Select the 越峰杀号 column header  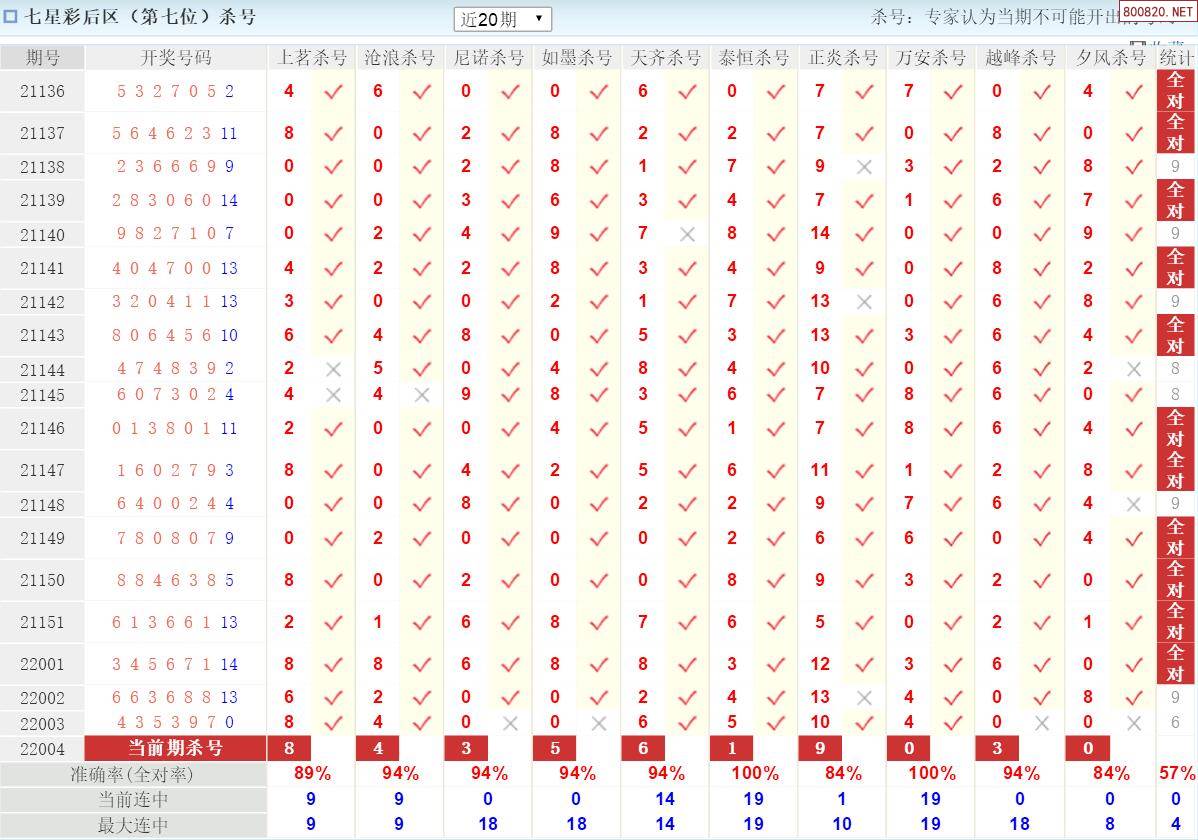coord(1020,57)
